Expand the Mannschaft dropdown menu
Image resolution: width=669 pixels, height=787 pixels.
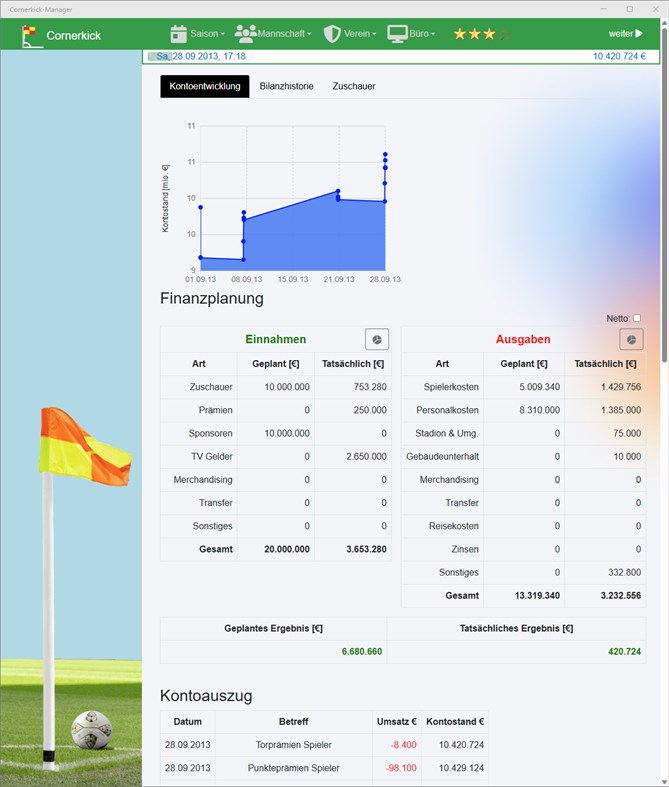284,34
